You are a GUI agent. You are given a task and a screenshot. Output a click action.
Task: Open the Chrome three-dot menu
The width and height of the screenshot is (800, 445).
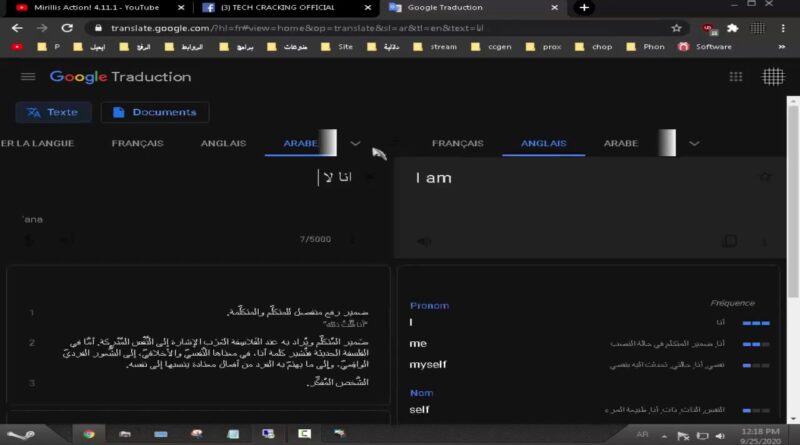pyautogui.click(x=783, y=28)
